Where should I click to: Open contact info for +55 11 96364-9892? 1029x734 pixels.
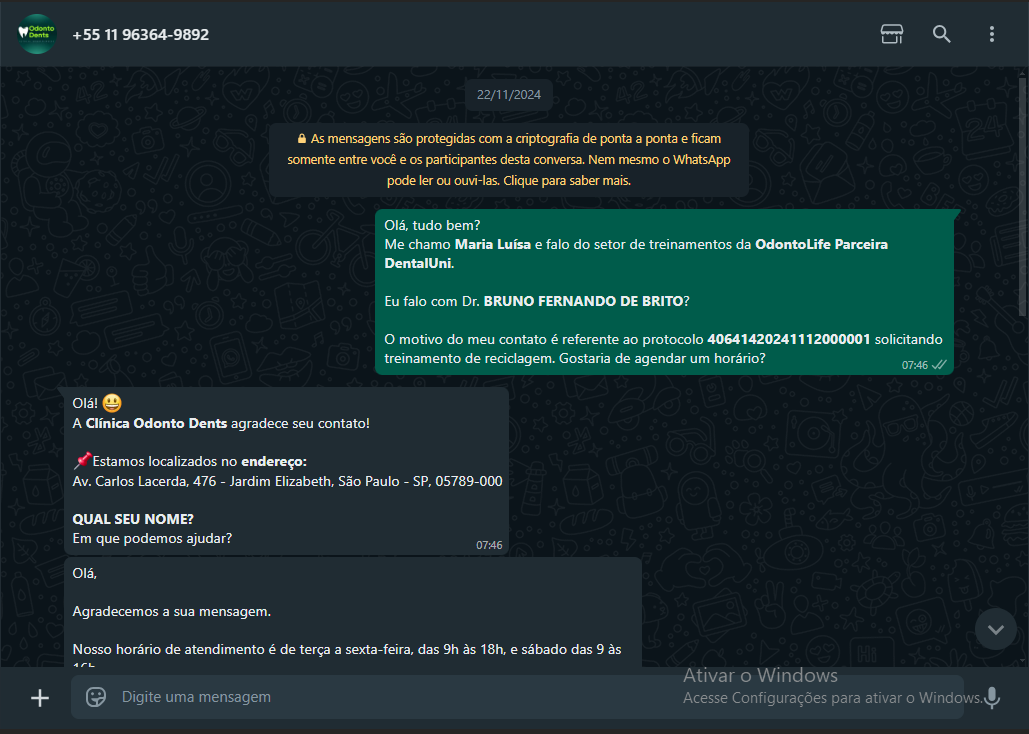(x=140, y=35)
